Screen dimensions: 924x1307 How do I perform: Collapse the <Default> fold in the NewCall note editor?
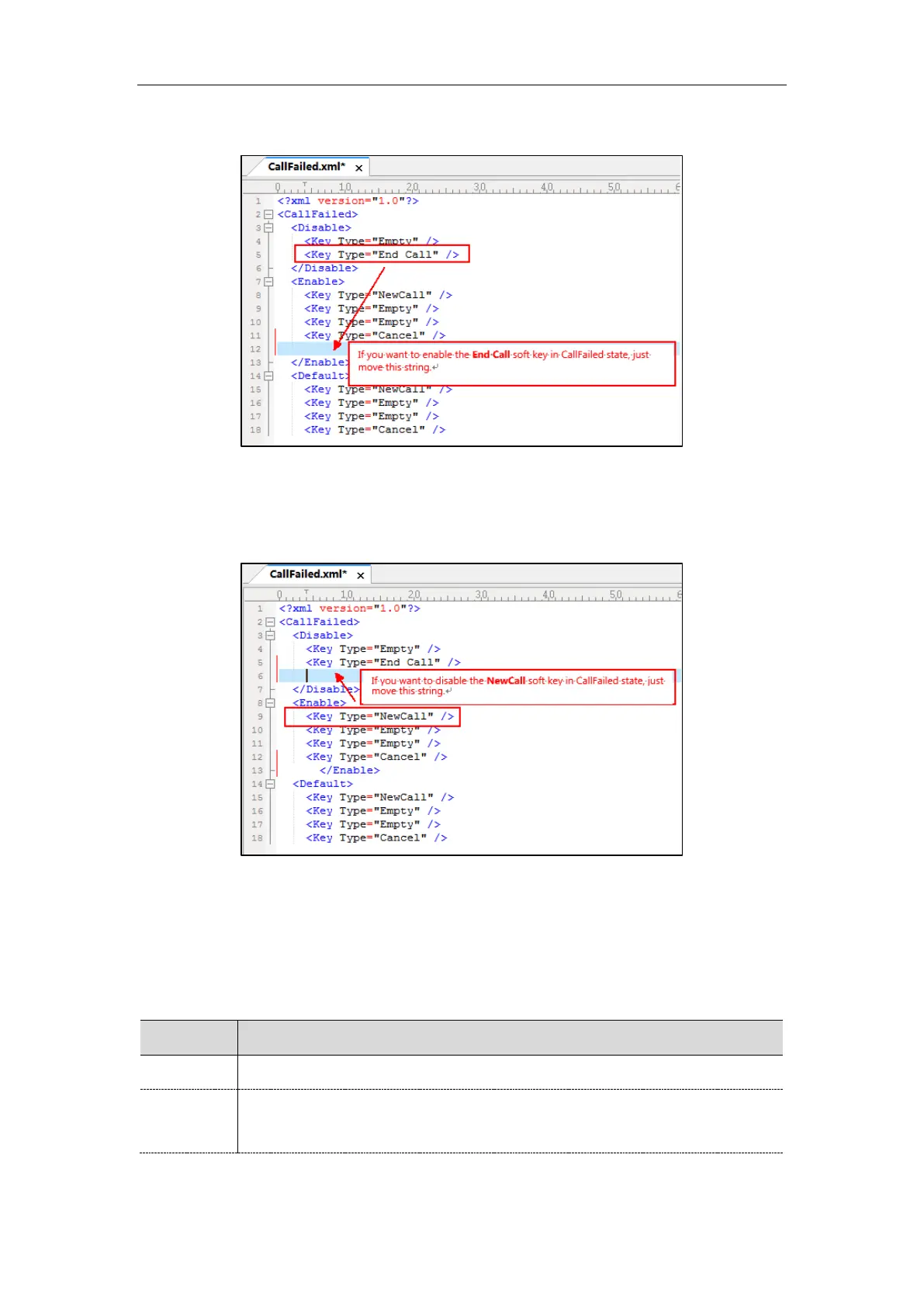[270, 784]
